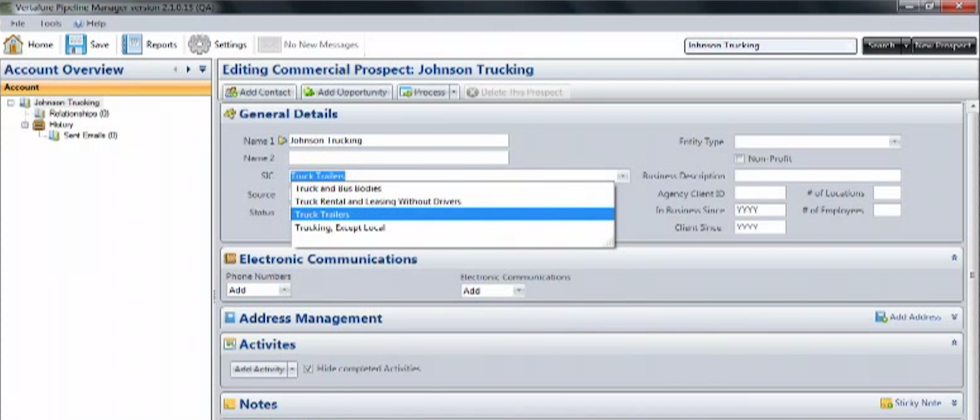The height and width of the screenshot is (420, 980).
Task: Click Delete this Prospect button
Action: coord(516,92)
